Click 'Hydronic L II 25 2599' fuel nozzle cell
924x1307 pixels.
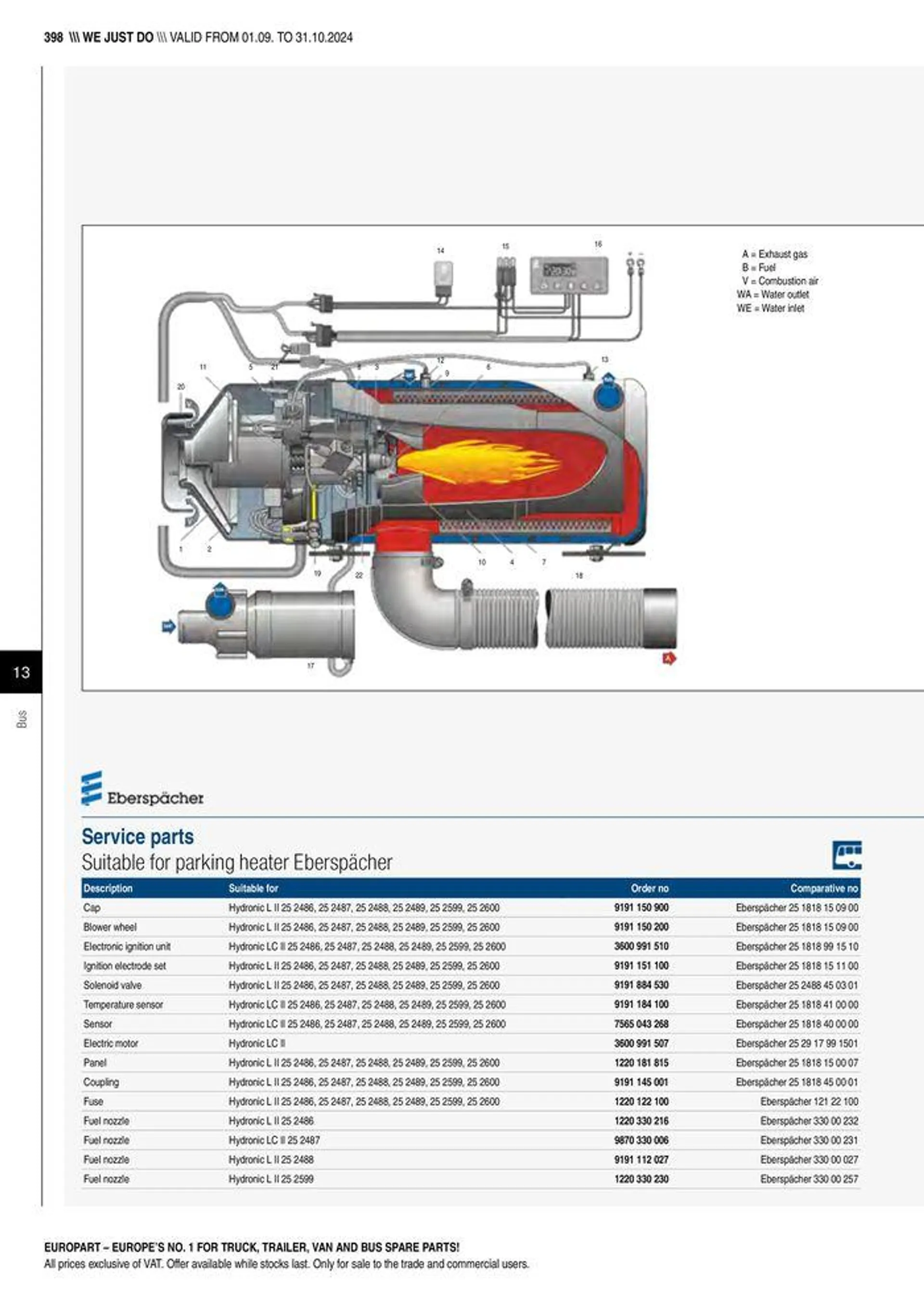coord(271,1179)
